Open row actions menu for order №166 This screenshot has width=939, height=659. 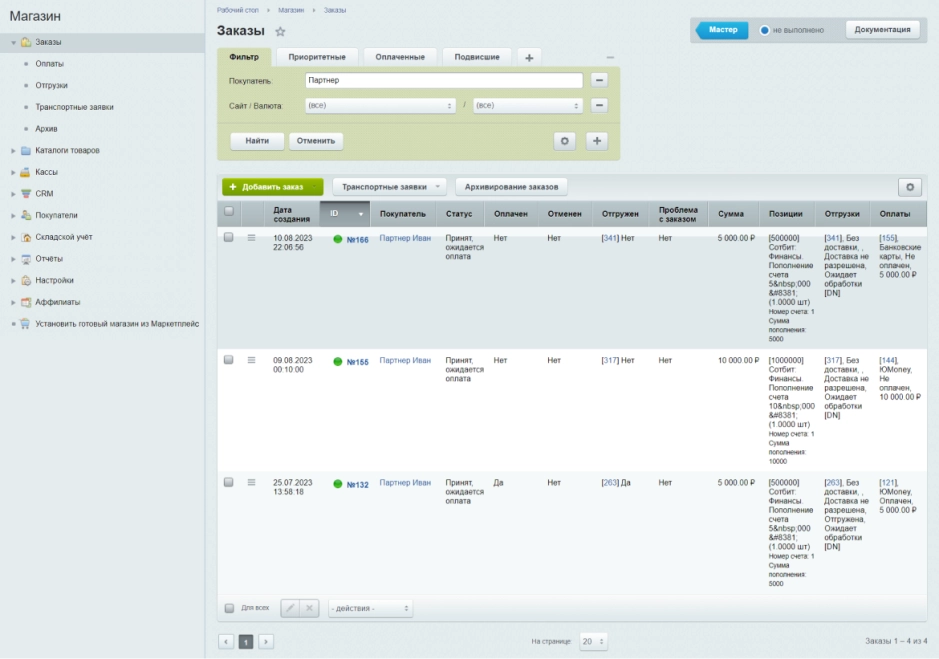point(252,238)
